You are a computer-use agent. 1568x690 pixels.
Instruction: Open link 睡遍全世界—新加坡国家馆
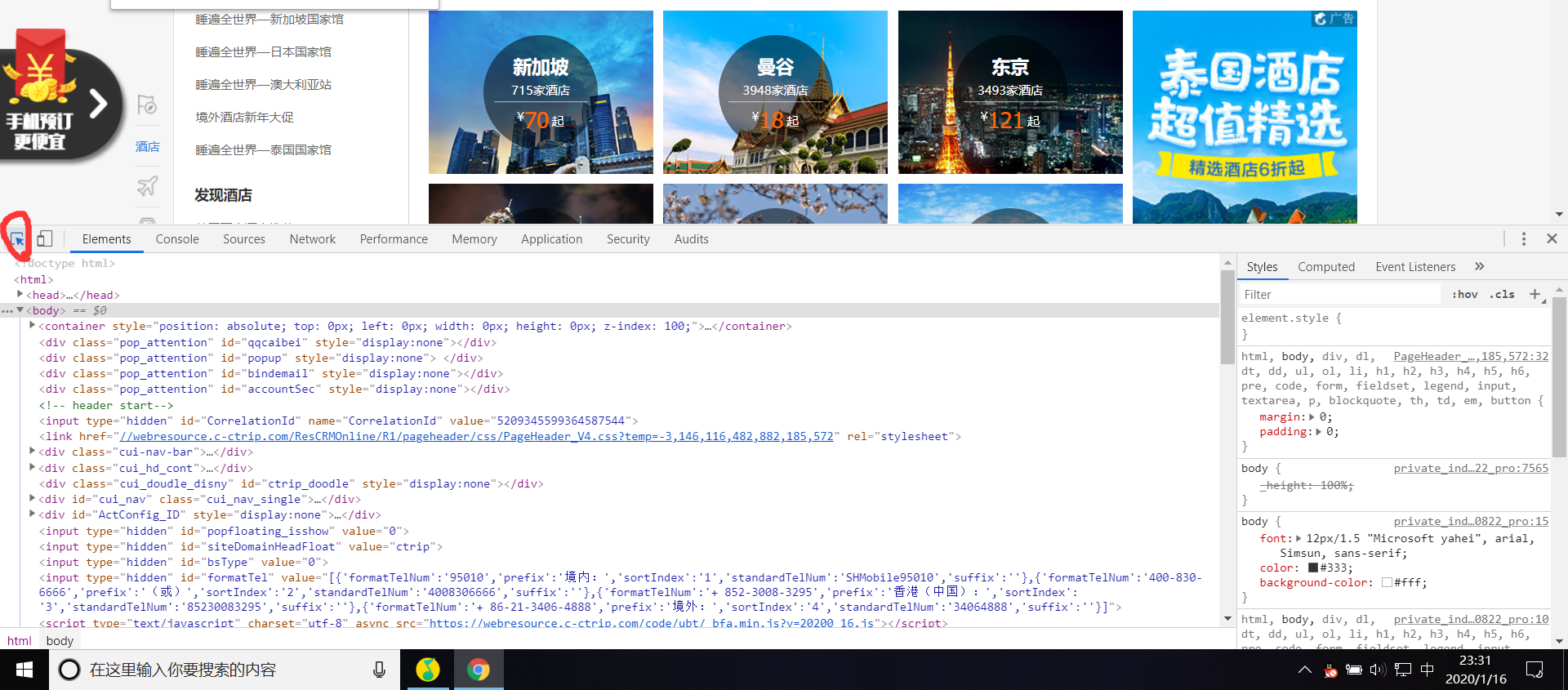pyautogui.click(x=269, y=19)
